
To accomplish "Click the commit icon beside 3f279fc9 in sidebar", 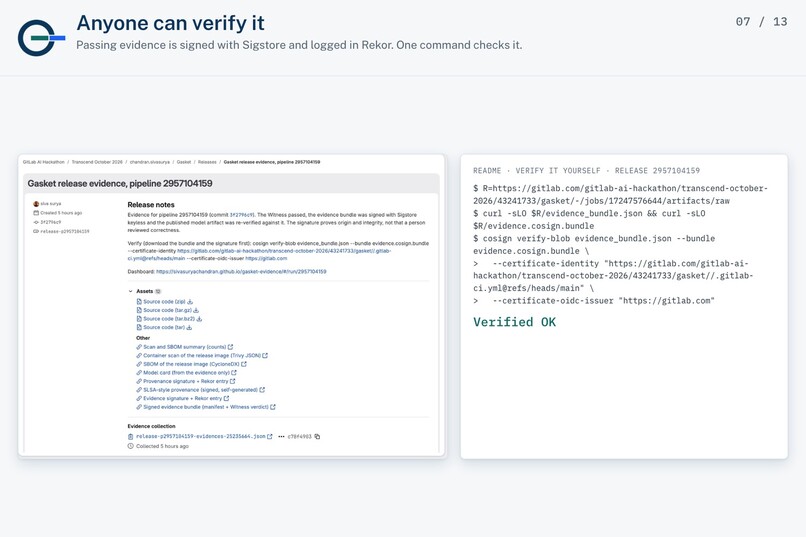I will point(36,223).
